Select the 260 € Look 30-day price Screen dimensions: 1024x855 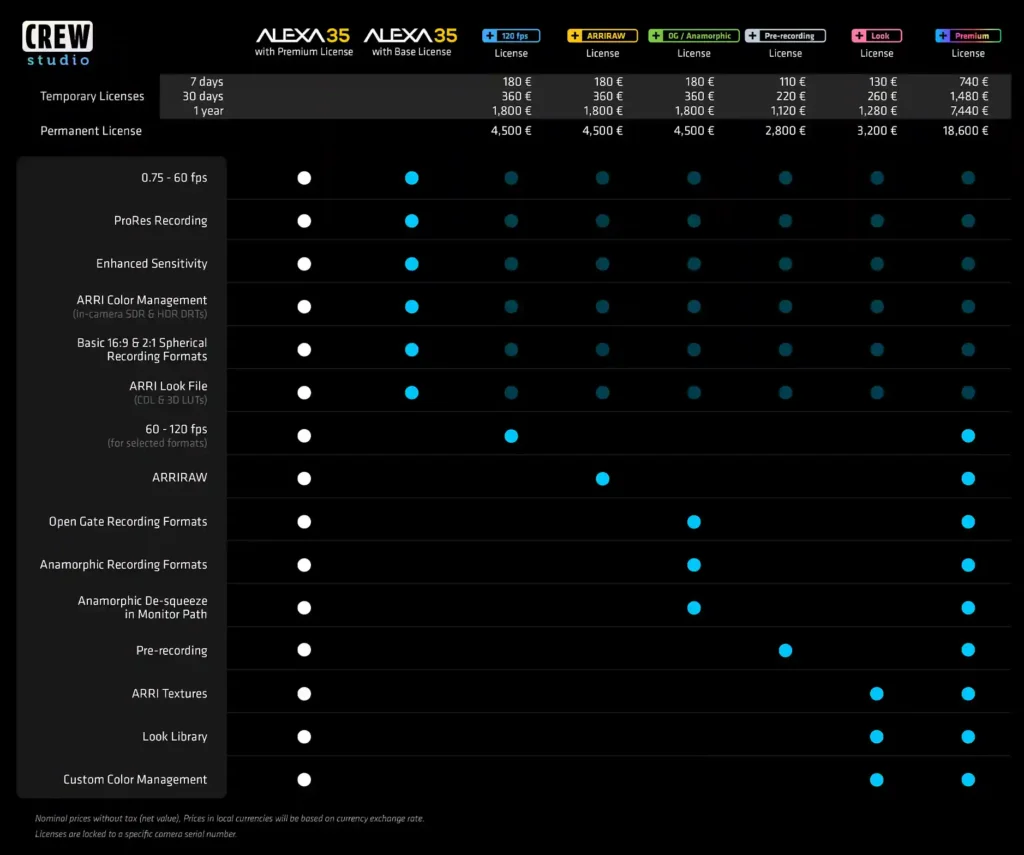click(882, 96)
